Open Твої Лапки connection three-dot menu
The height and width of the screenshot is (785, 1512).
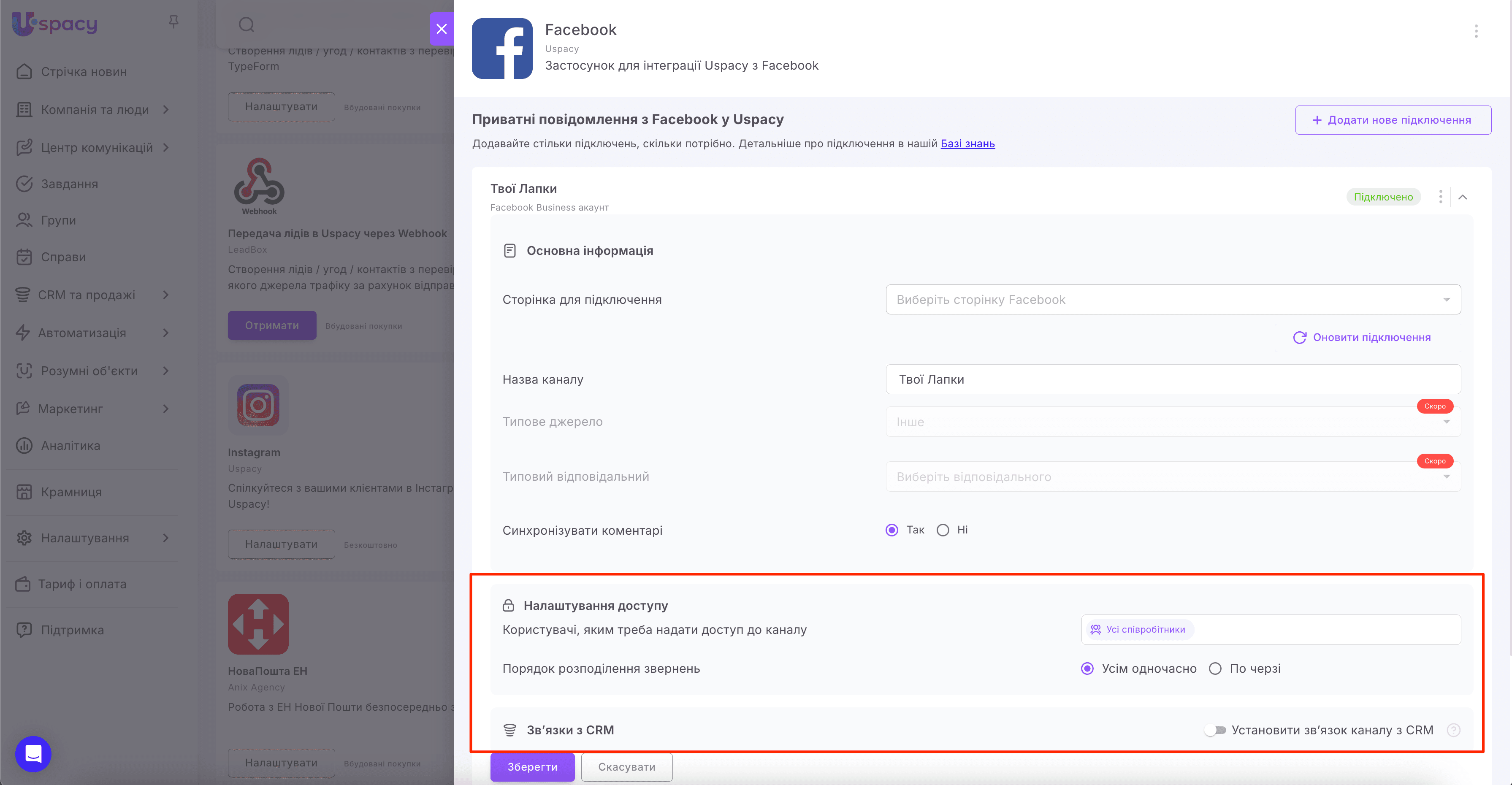tap(1440, 197)
